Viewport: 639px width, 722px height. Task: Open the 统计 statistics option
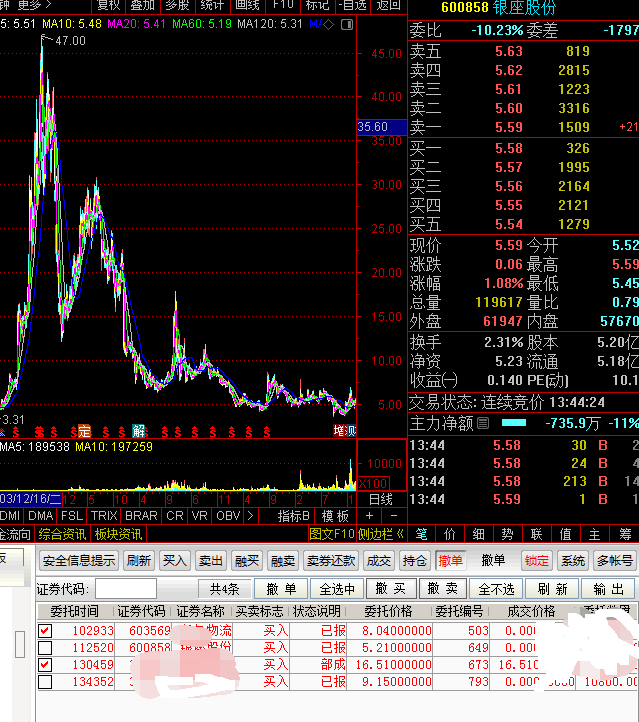tap(212, 5)
